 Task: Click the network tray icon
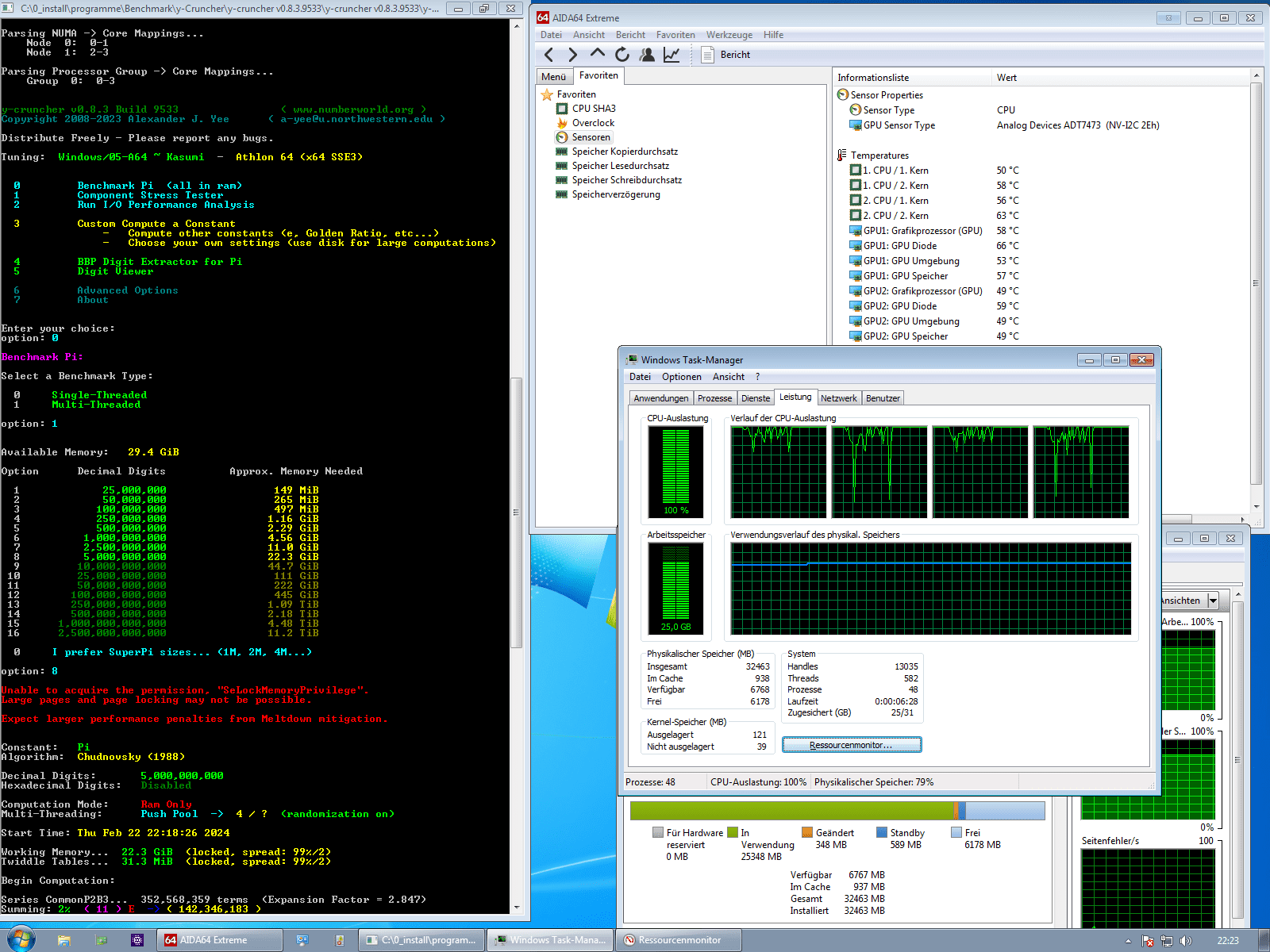(x=1167, y=941)
